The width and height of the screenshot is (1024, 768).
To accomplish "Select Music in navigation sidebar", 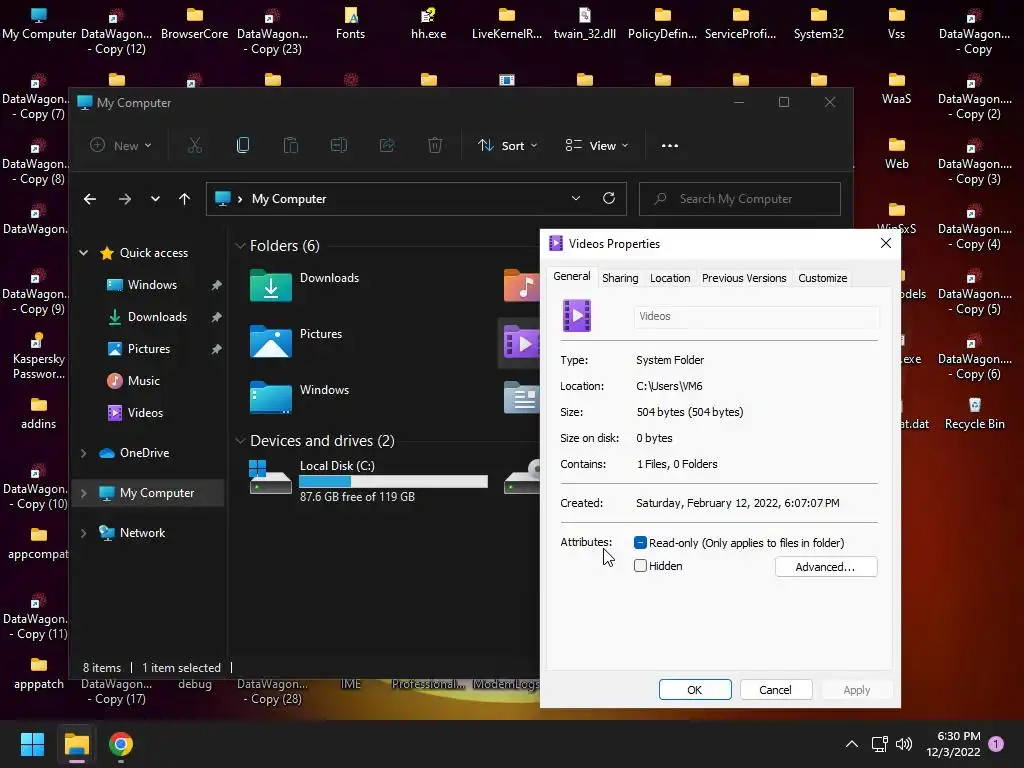I will [143, 381].
